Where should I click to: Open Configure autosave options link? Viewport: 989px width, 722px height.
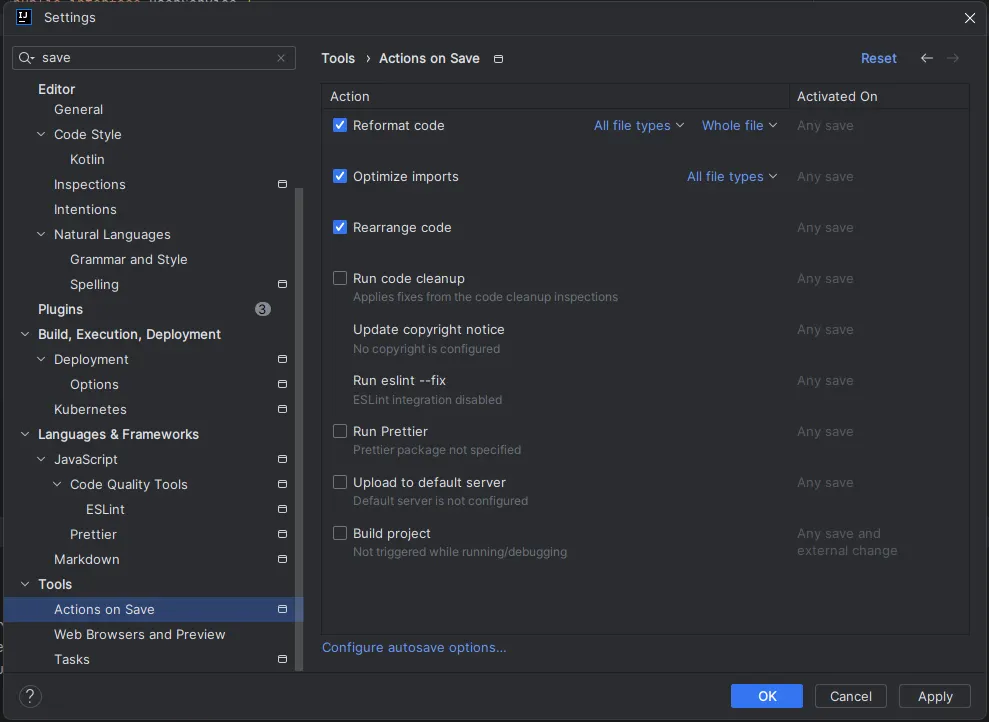pyautogui.click(x=414, y=647)
